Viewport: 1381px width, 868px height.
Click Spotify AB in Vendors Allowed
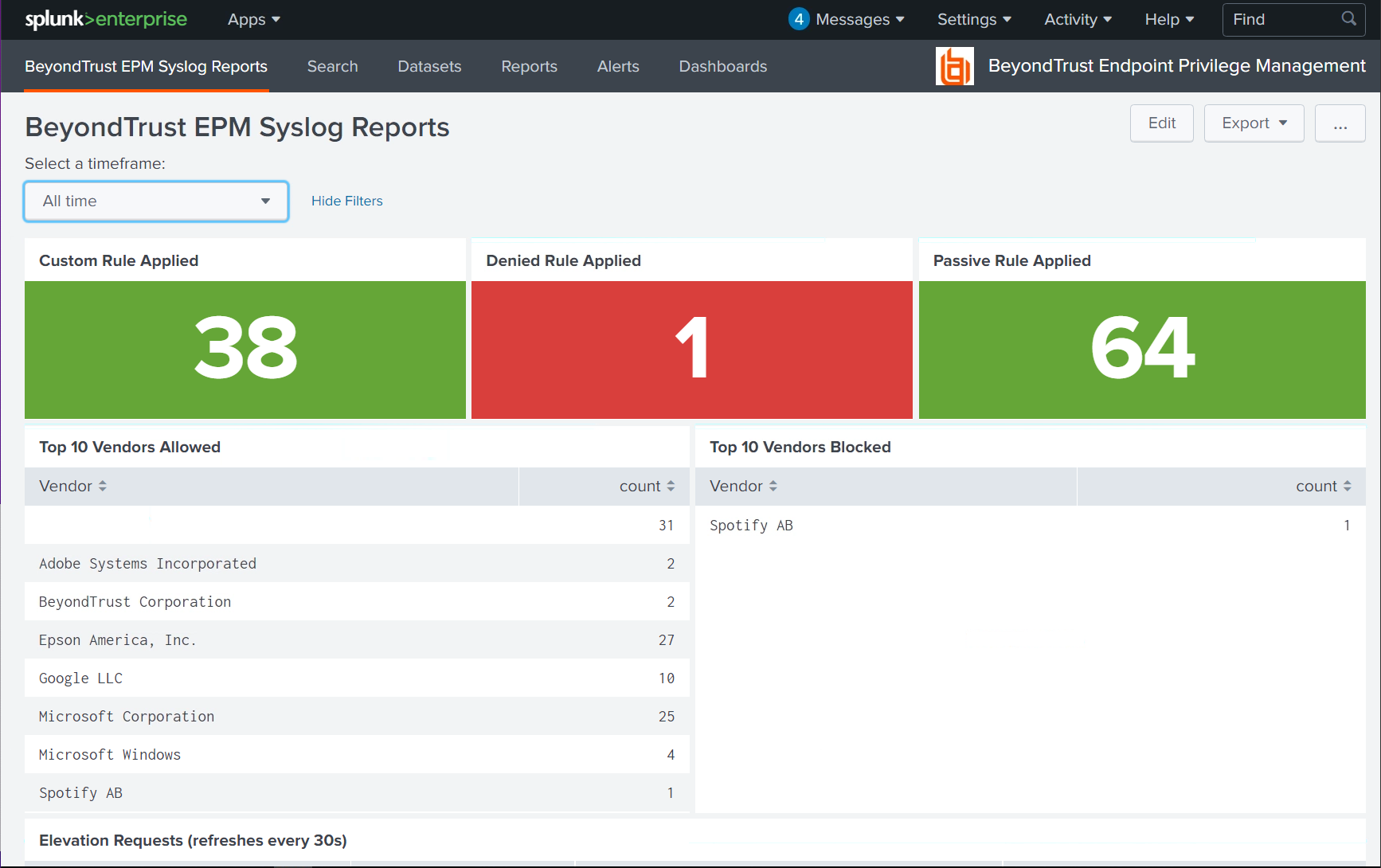pos(80,793)
